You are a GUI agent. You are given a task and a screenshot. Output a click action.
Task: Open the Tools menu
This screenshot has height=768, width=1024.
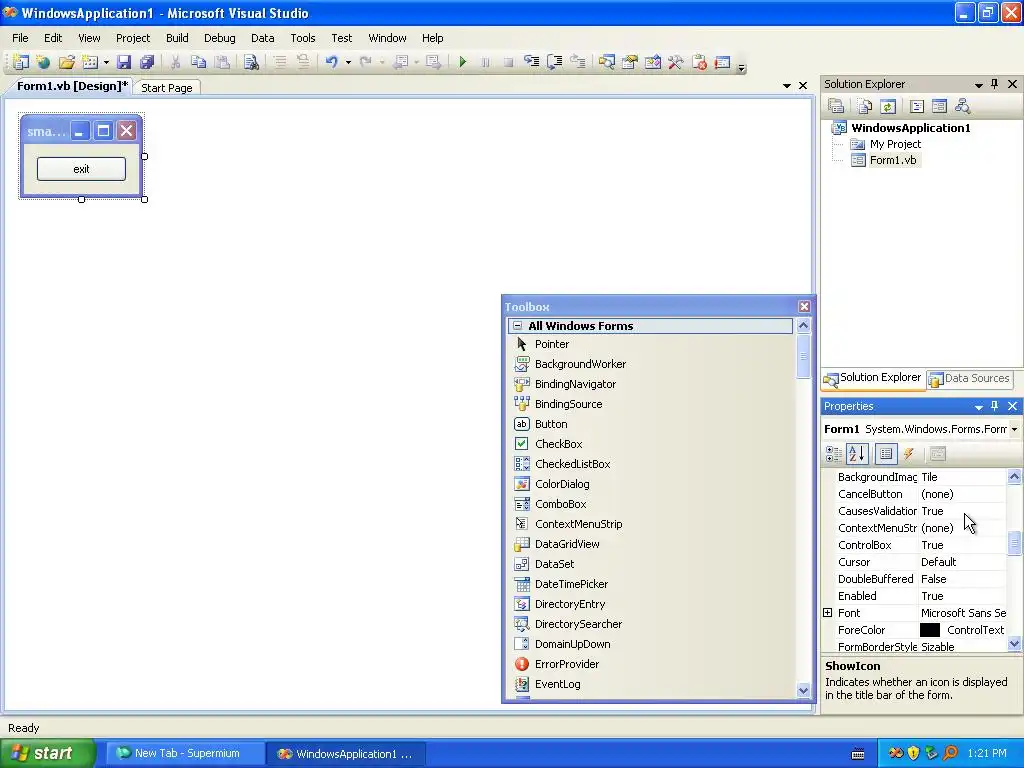tap(303, 38)
